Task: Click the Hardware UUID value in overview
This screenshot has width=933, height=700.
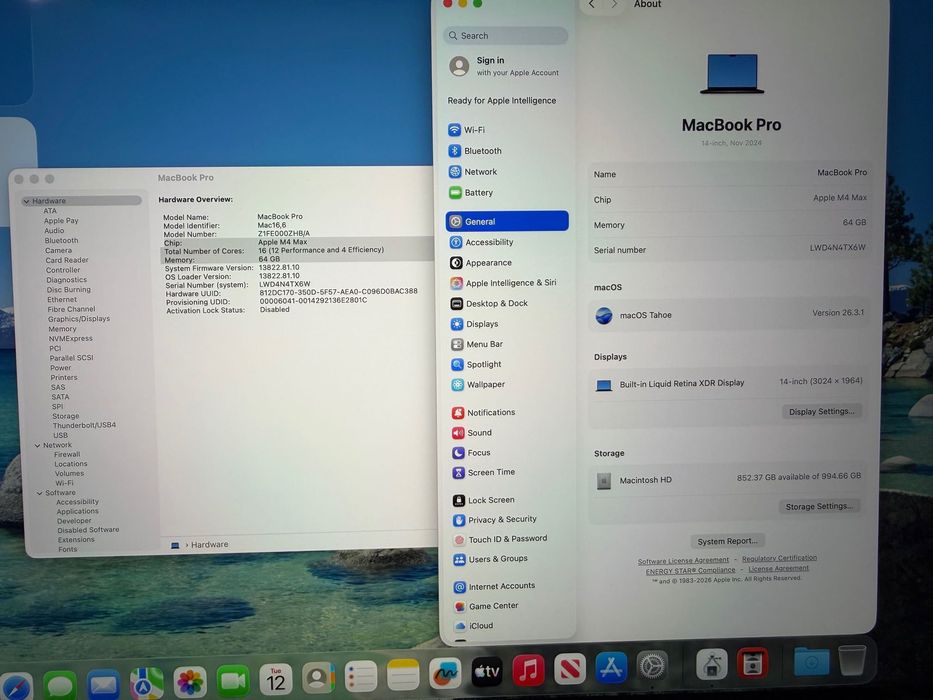Action: click(339, 292)
